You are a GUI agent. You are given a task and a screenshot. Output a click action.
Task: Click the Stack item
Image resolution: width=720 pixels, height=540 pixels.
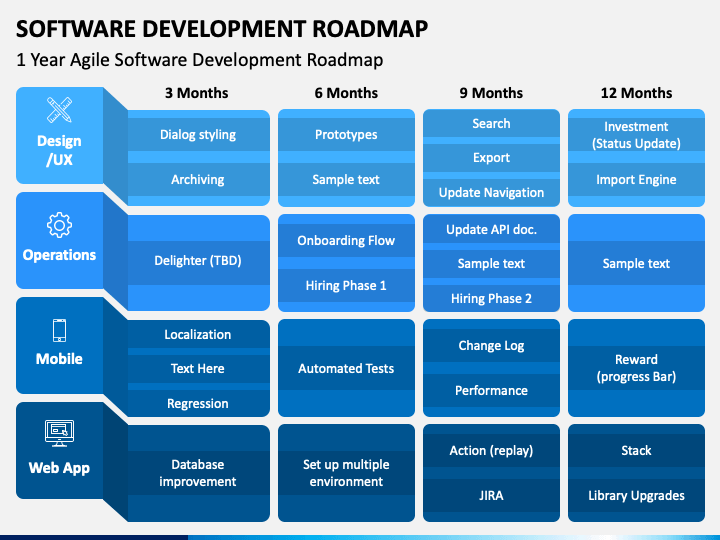[x=636, y=450]
